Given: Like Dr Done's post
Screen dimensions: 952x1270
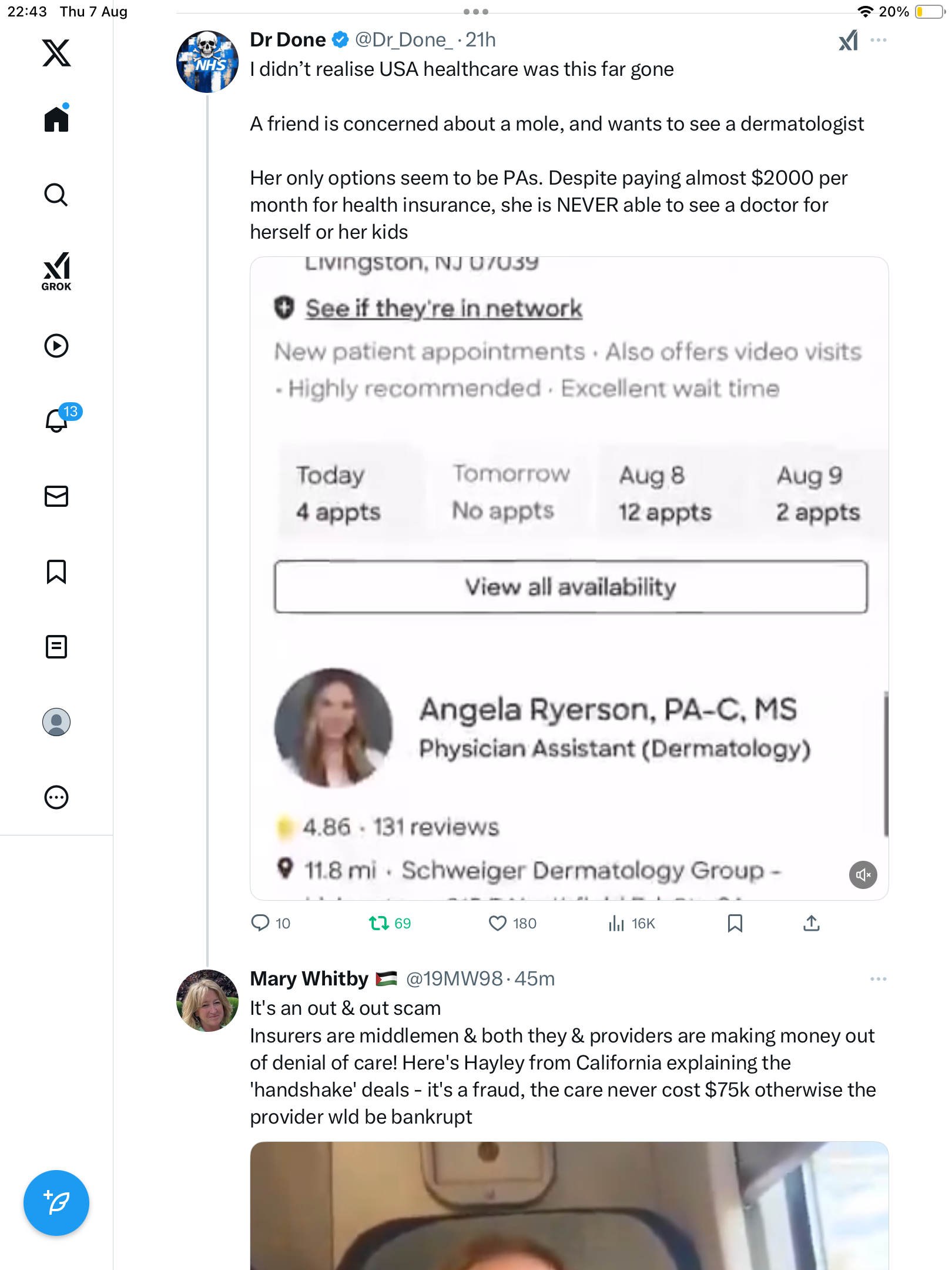Looking at the screenshot, I should pos(498,923).
